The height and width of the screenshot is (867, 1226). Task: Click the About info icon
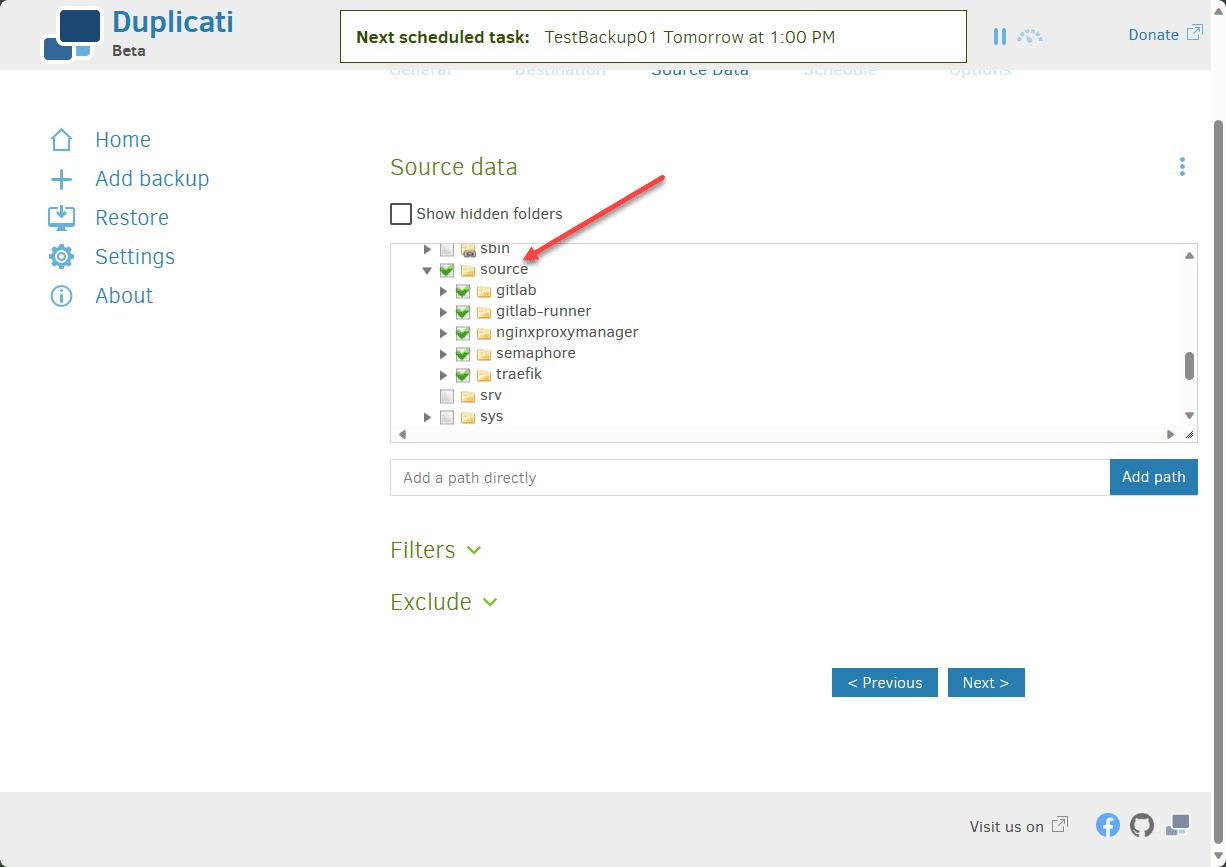61,296
